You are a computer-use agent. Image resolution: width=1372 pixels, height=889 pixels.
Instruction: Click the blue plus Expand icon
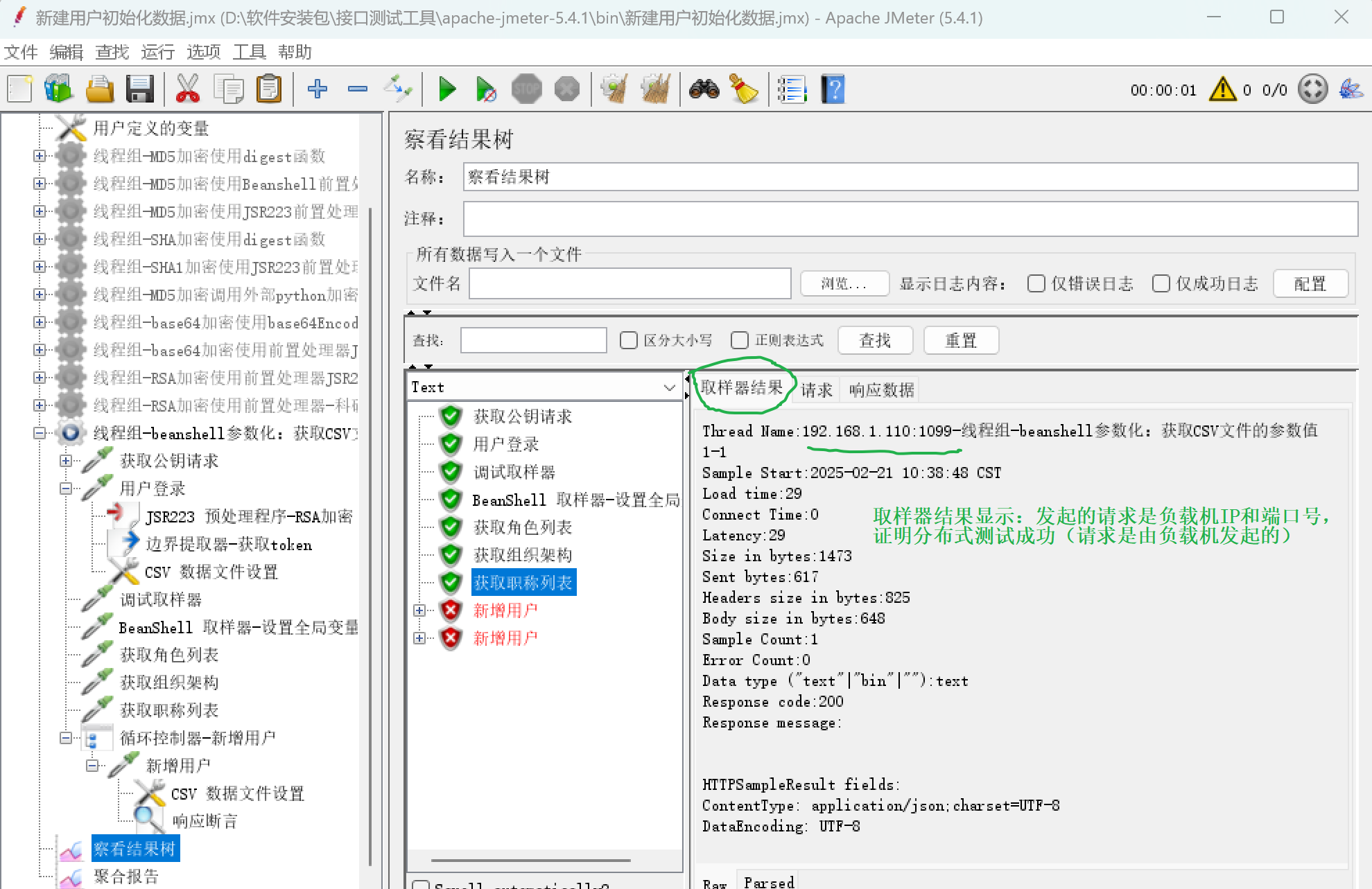coord(318,89)
